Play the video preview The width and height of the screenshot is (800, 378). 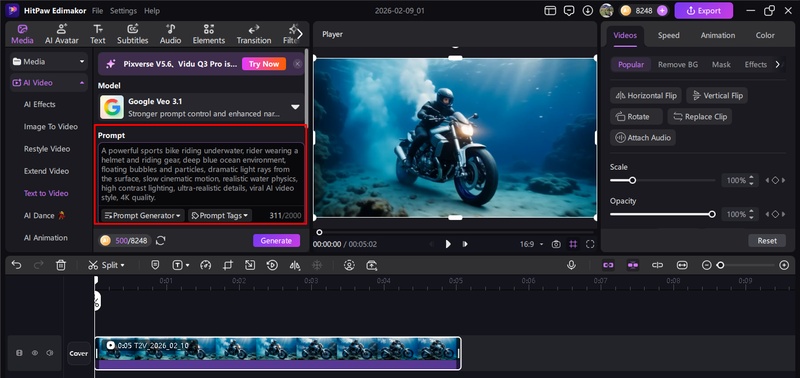(448, 244)
